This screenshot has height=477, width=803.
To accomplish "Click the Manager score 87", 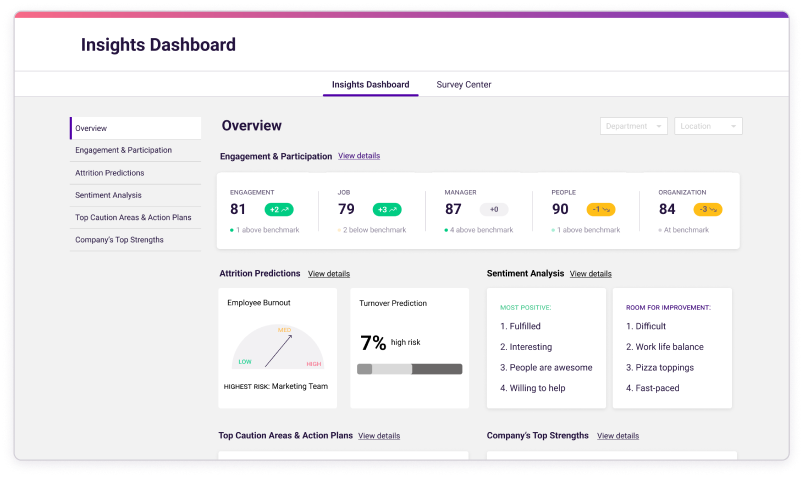I will click(453, 209).
